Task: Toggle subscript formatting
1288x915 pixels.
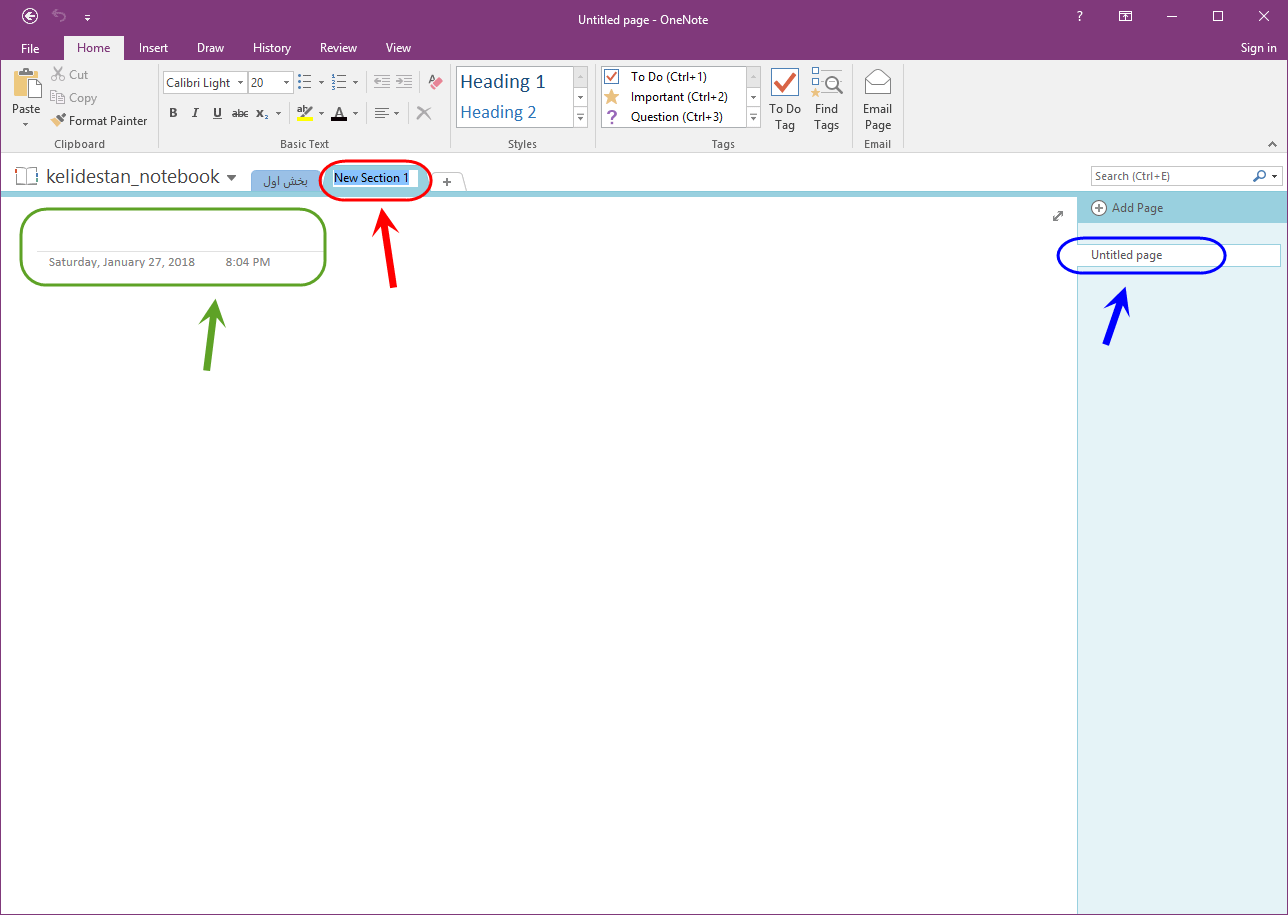Action: click(x=261, y=113)
